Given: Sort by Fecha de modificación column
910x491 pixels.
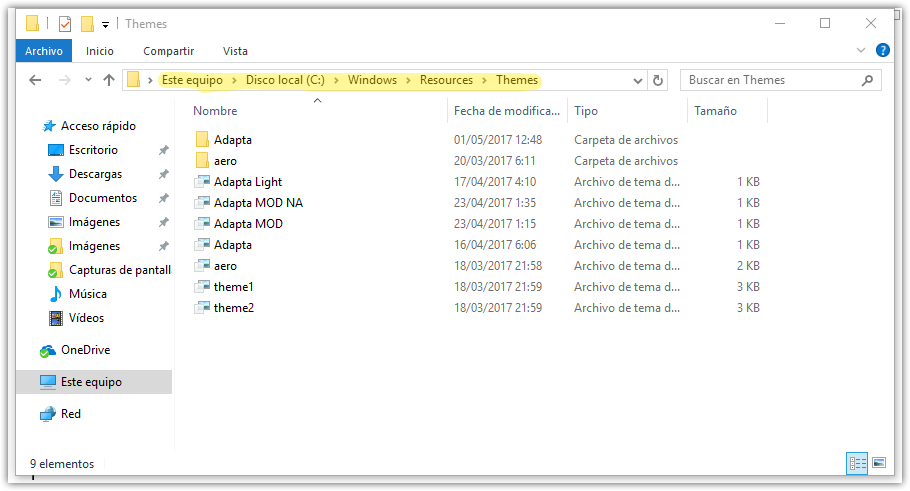Looking at the screenshot, I should [x=507, y=111].
